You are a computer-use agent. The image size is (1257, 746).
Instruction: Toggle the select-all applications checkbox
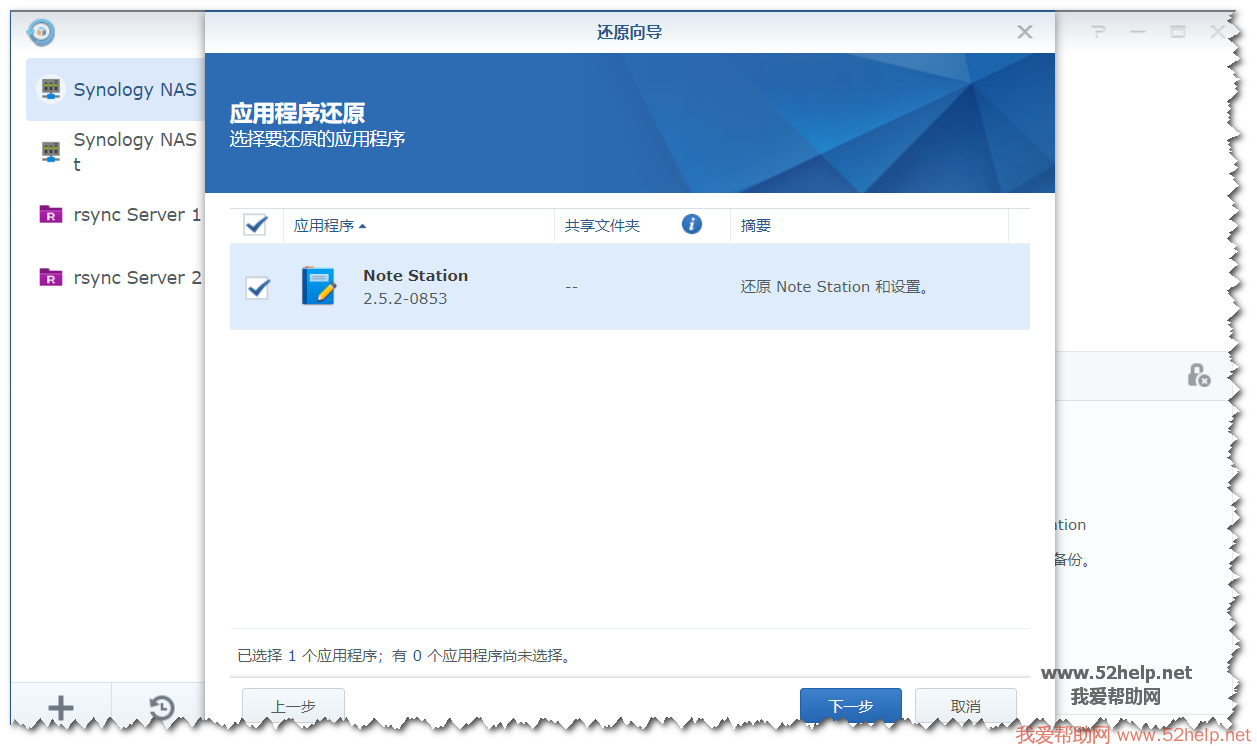coord(256,225)
